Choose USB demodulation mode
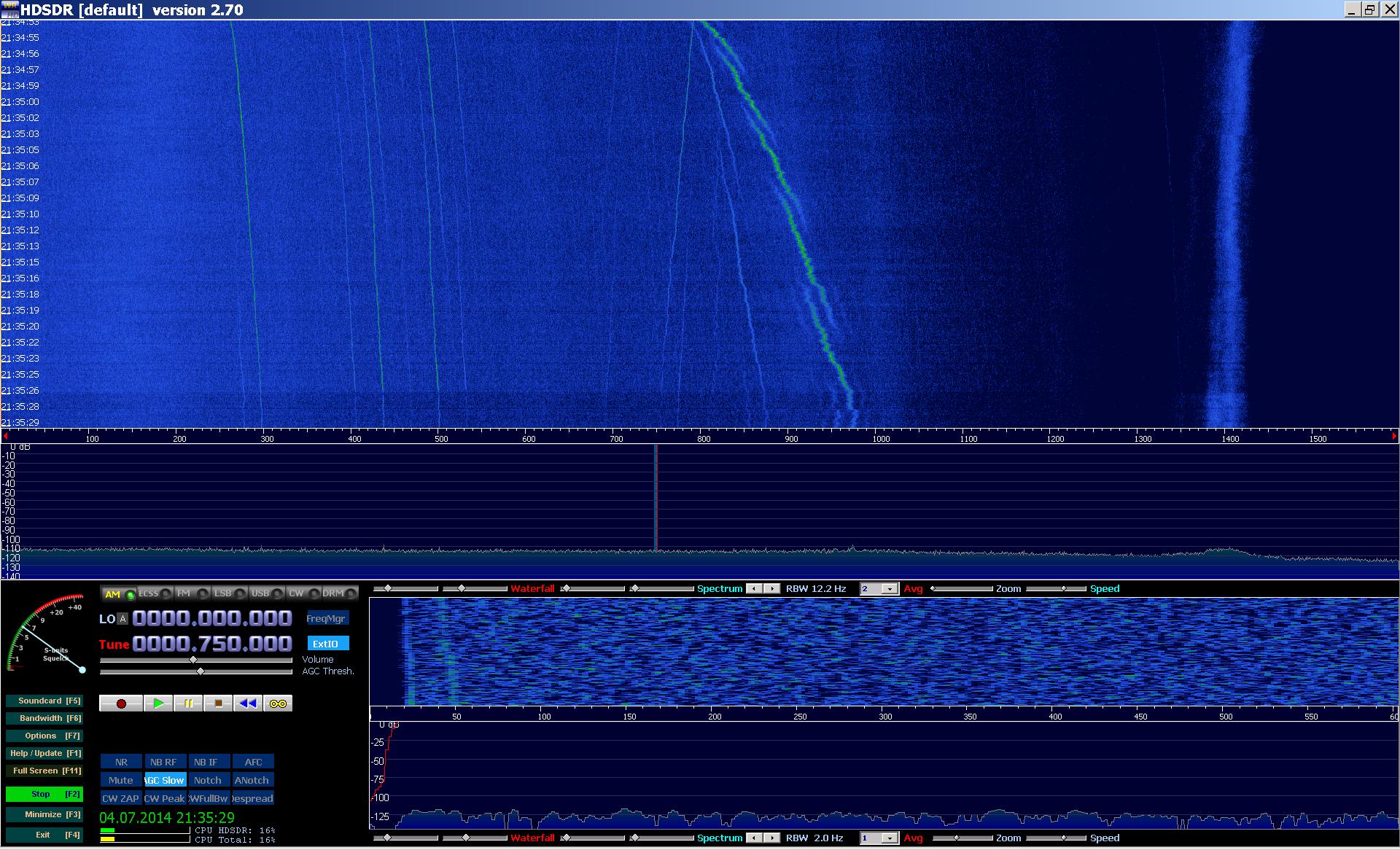This screenshot has height=850, width=1400. pos(267,594)
